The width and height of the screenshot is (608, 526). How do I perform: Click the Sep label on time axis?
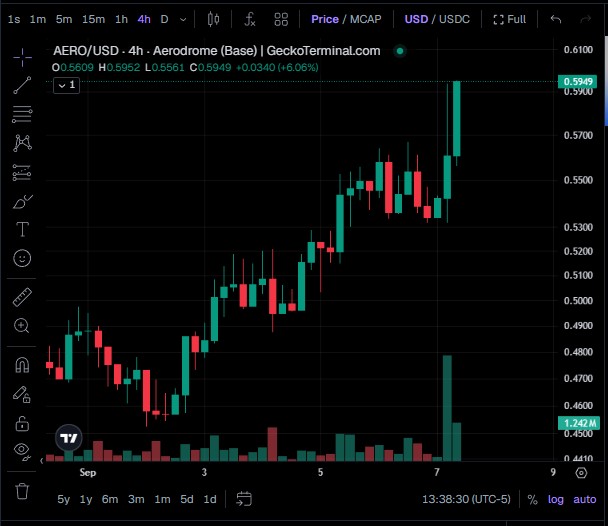point(88,473)
